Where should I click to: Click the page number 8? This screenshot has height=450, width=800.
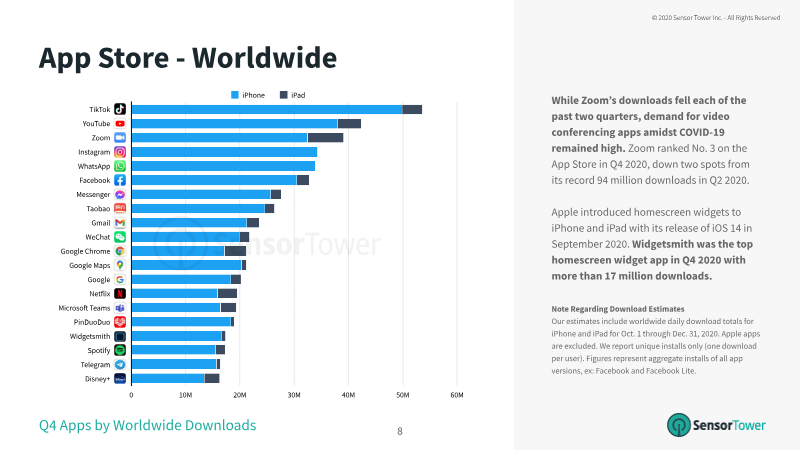click(400, 431)
